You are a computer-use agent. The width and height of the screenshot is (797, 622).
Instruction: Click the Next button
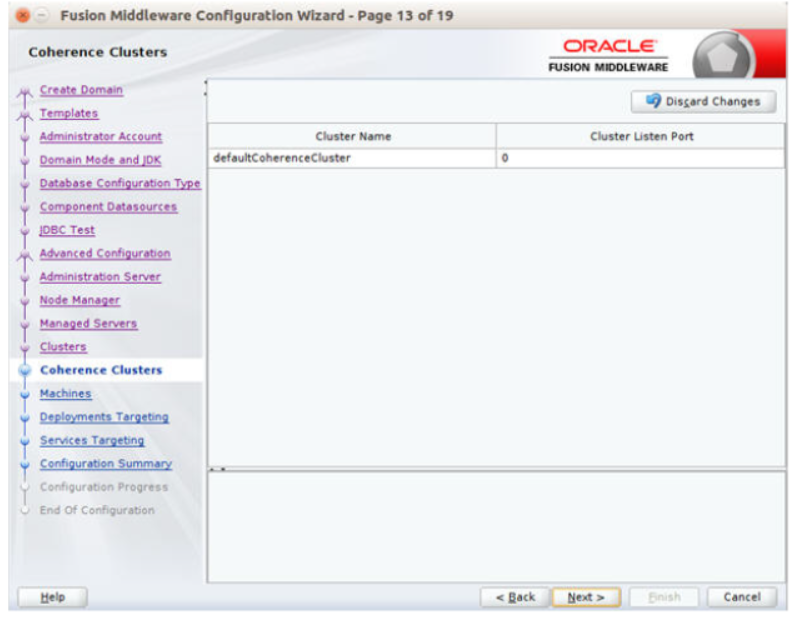click(x=586, y=597)
